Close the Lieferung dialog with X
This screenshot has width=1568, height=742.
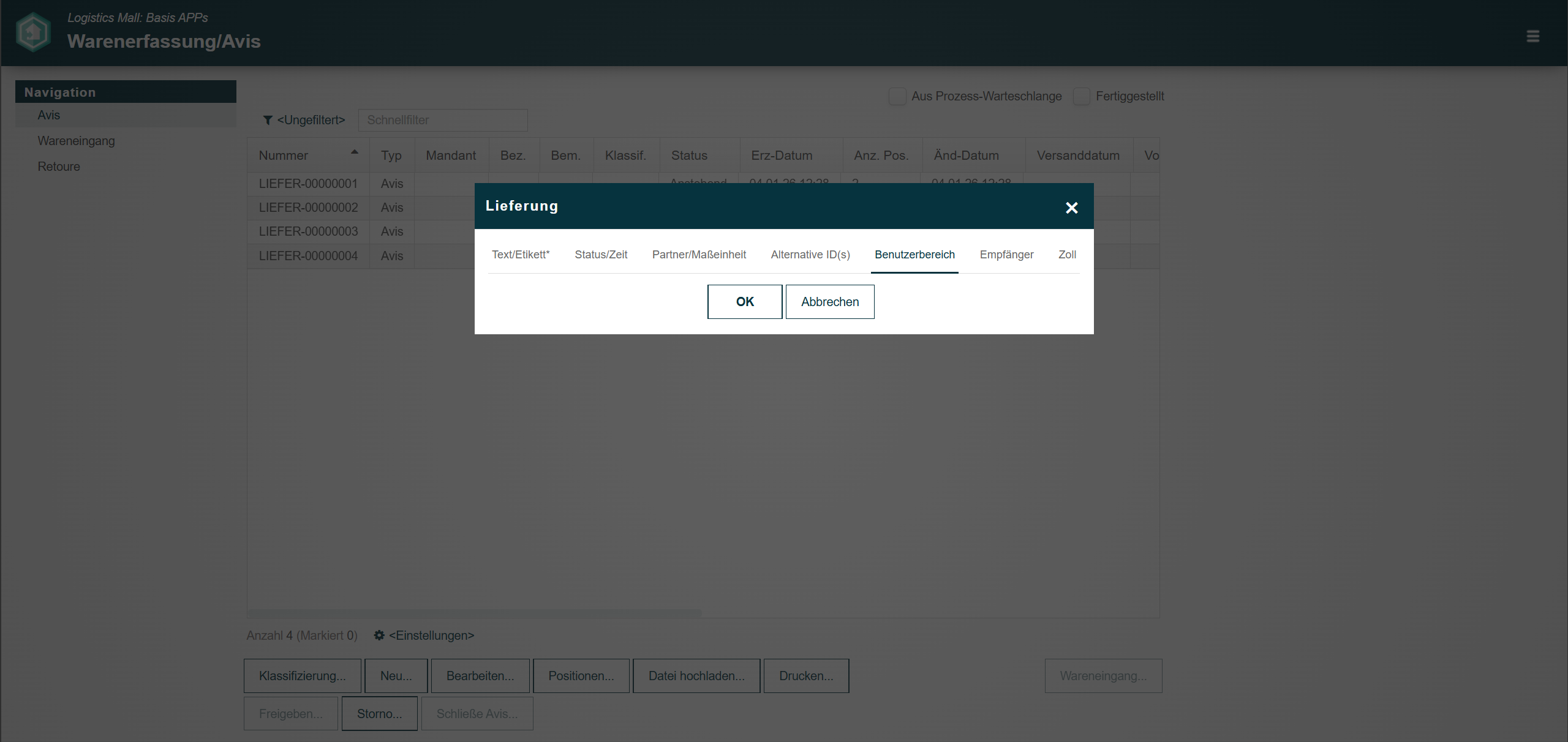tap(1071, 208)
